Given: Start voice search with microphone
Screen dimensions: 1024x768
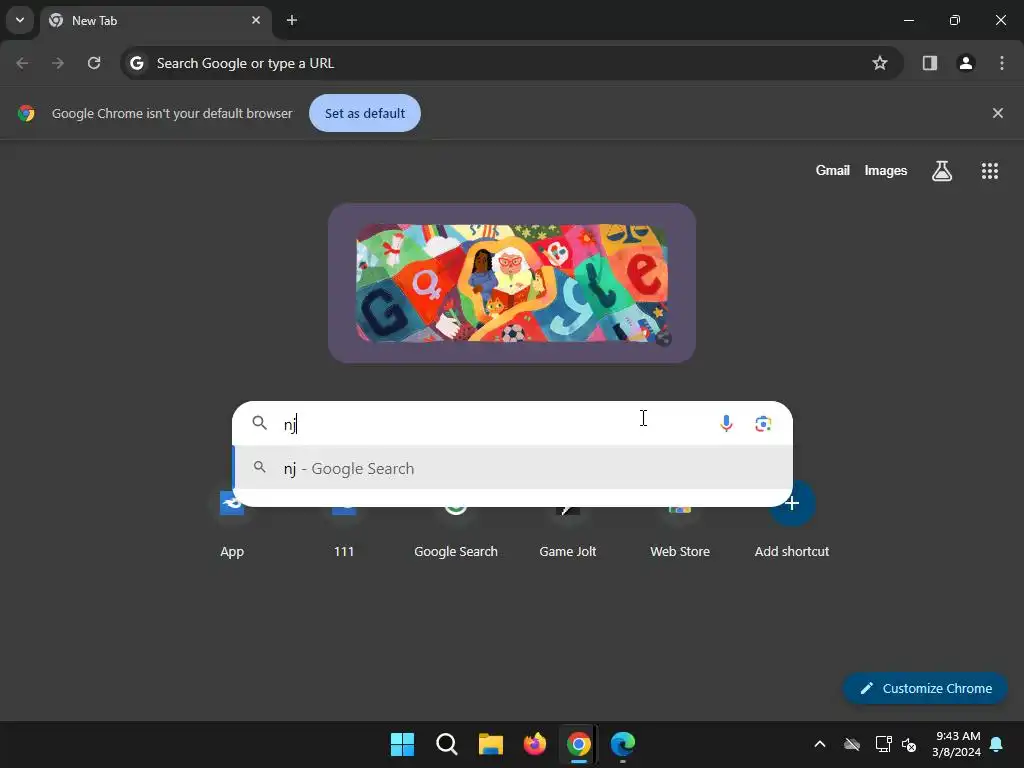Looking at the screenshot, I should (726, 424).
